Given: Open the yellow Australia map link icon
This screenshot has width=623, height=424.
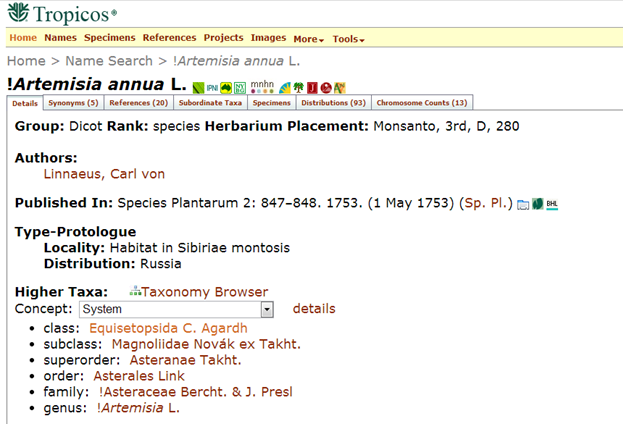Looking at the screenshot, I should [x=226, y=87].
